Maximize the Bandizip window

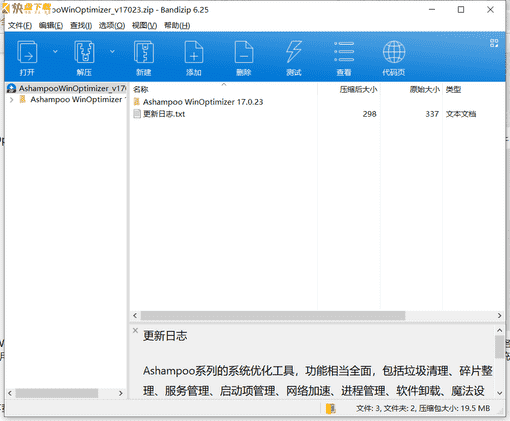[461, 10]
